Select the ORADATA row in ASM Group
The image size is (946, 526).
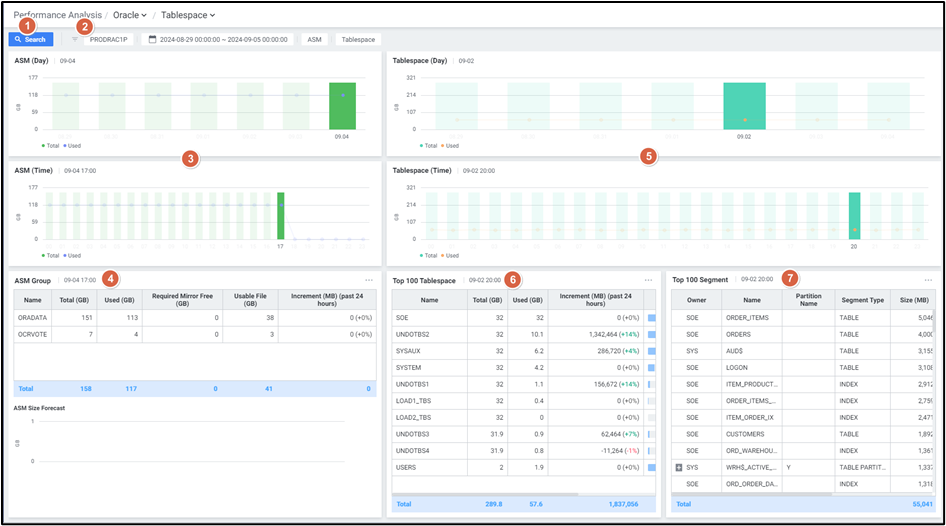point(33,319)
